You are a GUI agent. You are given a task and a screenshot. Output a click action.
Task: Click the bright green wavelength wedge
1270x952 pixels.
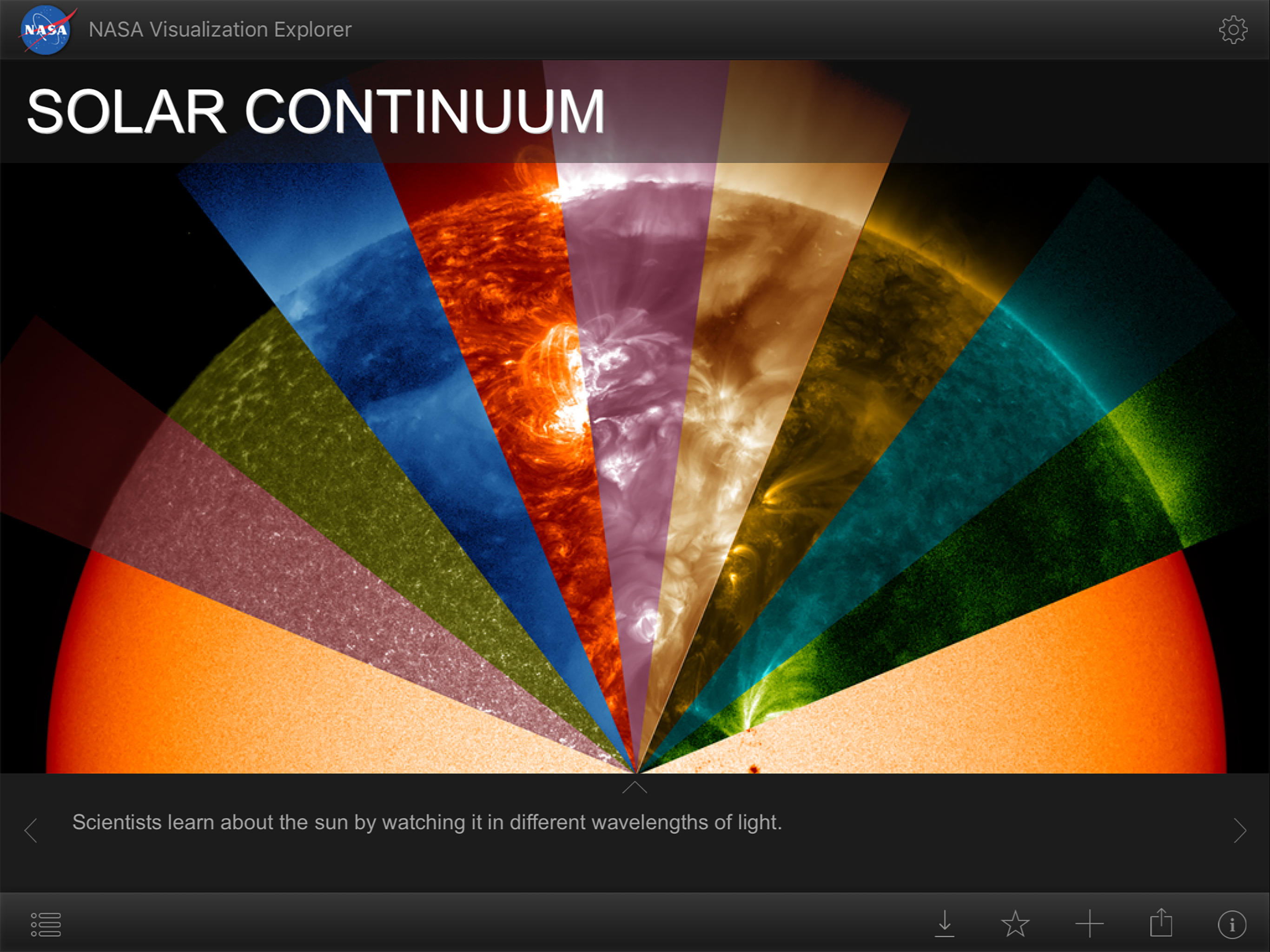1091,505
